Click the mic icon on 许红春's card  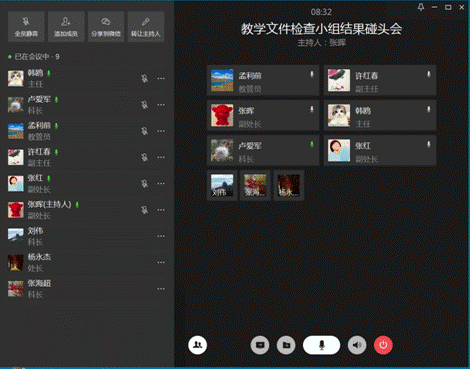(429, 74)
